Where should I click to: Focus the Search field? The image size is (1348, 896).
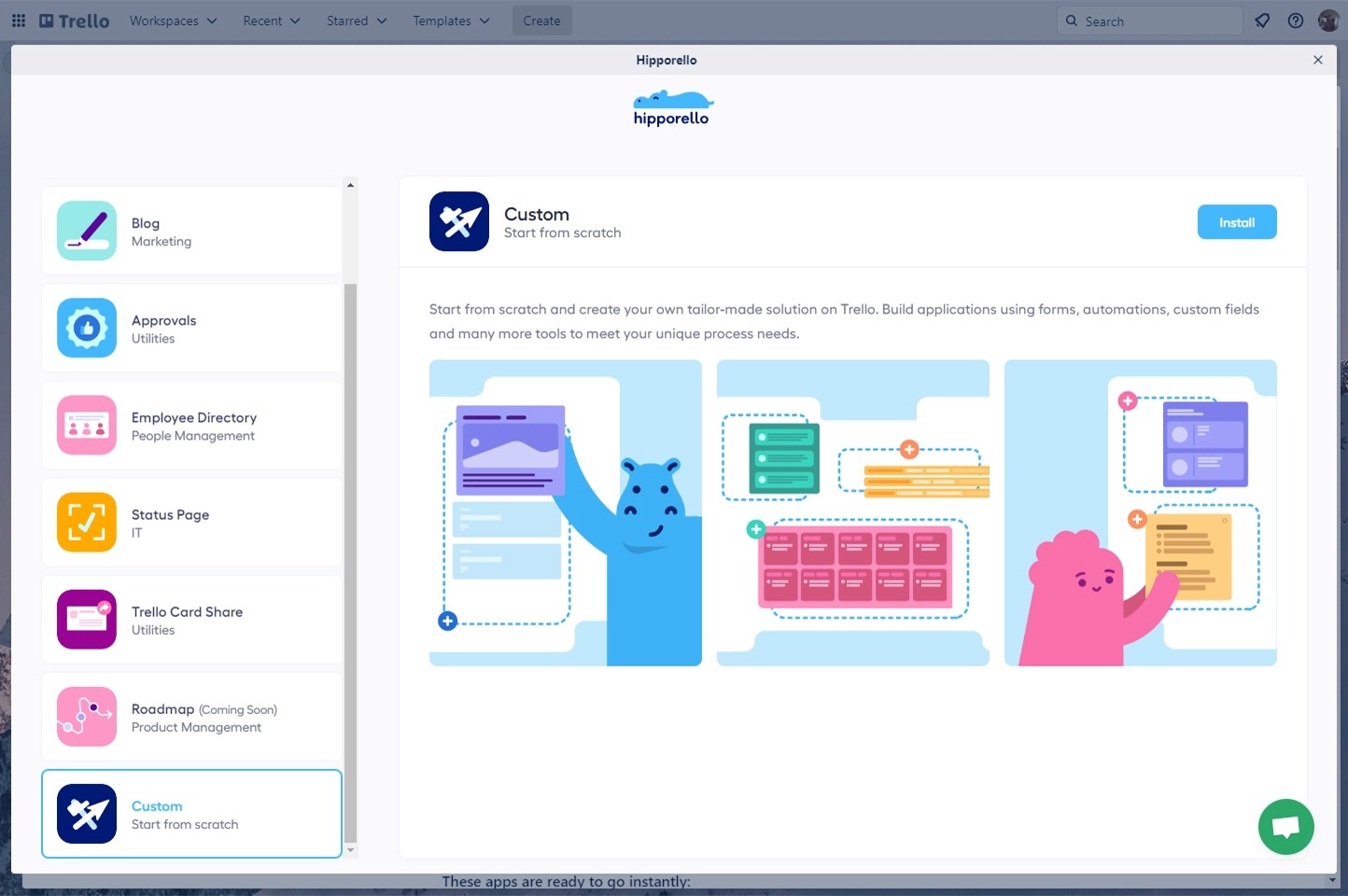(1149, 21)
